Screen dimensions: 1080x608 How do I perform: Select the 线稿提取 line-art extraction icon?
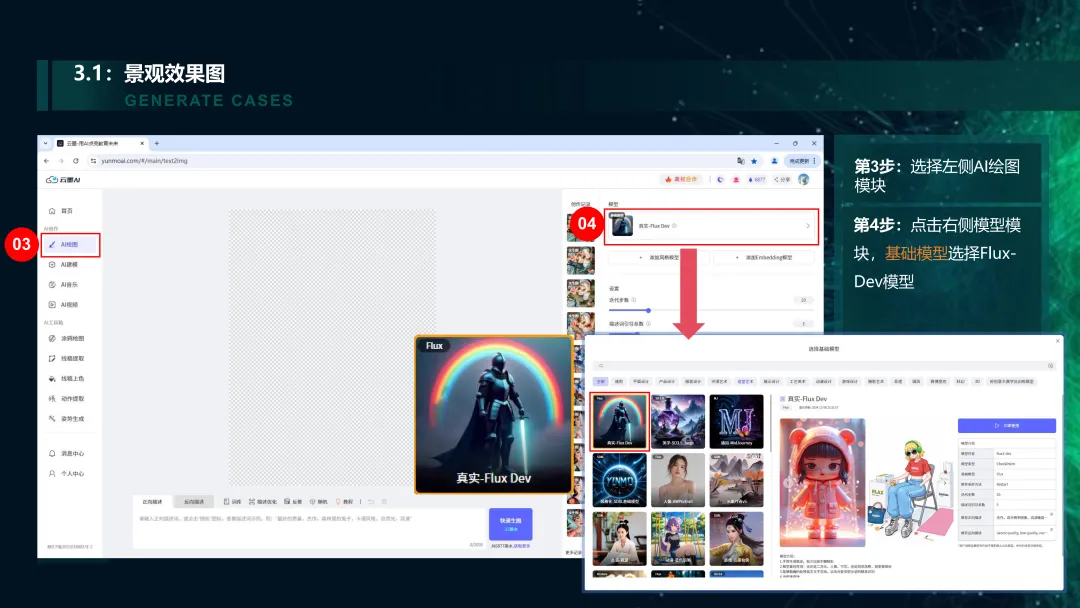point(52,358)
